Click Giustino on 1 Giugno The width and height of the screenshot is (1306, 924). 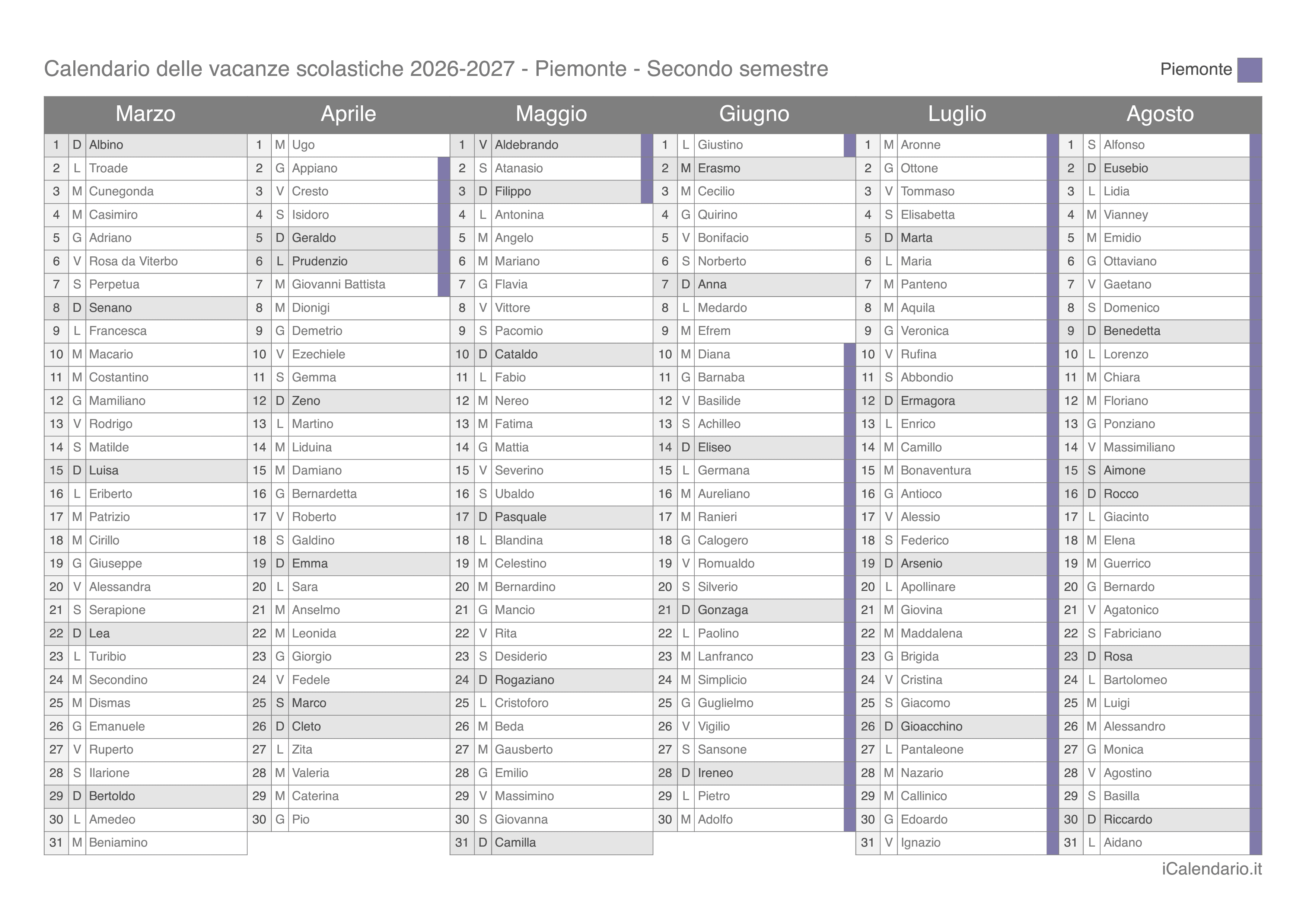tap(720, 145)
